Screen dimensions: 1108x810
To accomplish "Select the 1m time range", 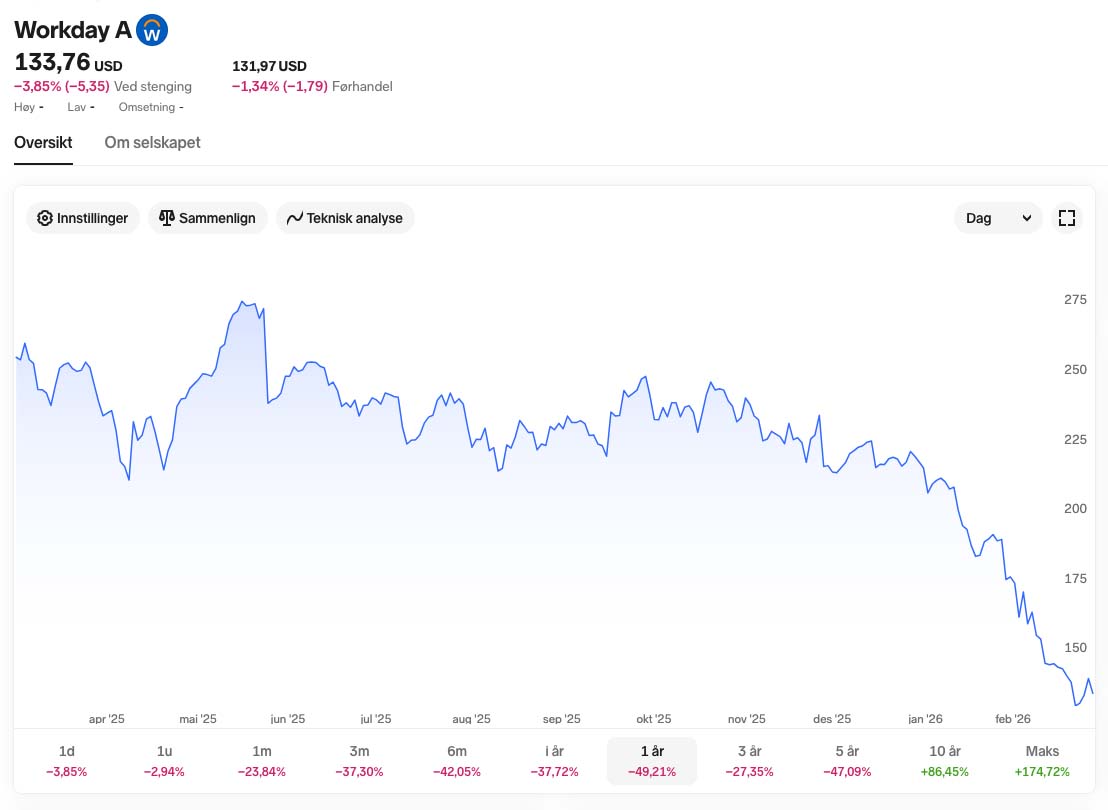I will 262,761.
